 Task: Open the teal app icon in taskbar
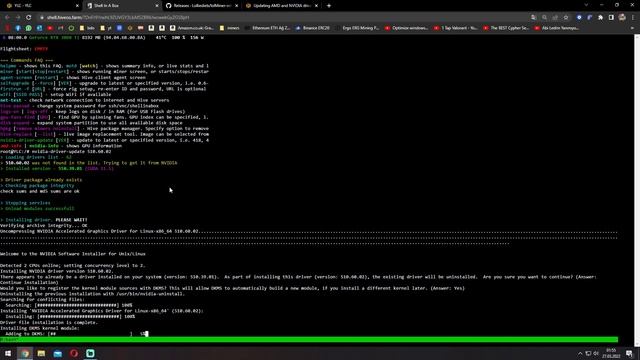point(90,353)
